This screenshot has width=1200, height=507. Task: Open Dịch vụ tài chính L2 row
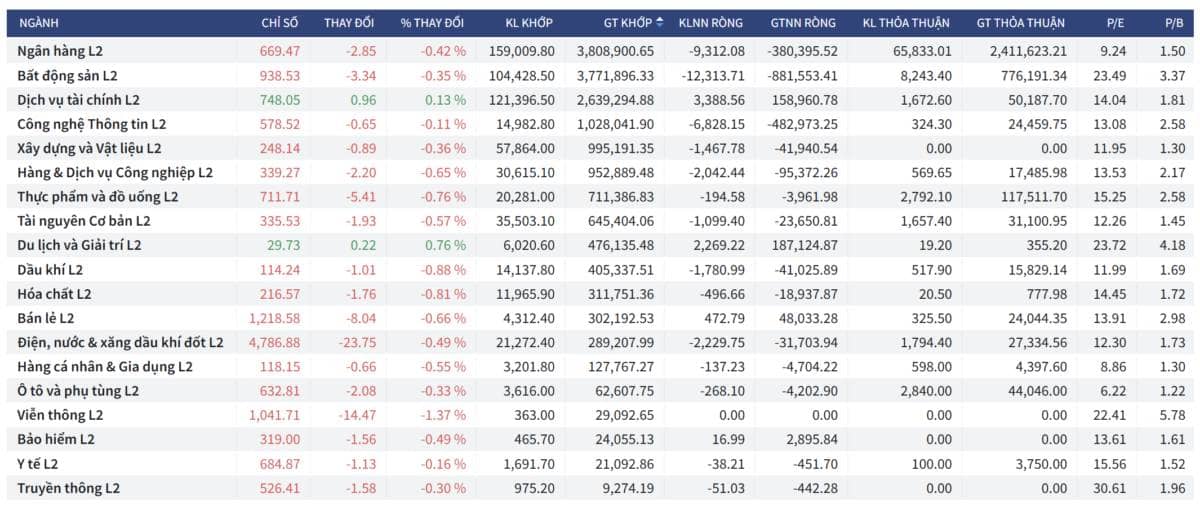point(600,99)
